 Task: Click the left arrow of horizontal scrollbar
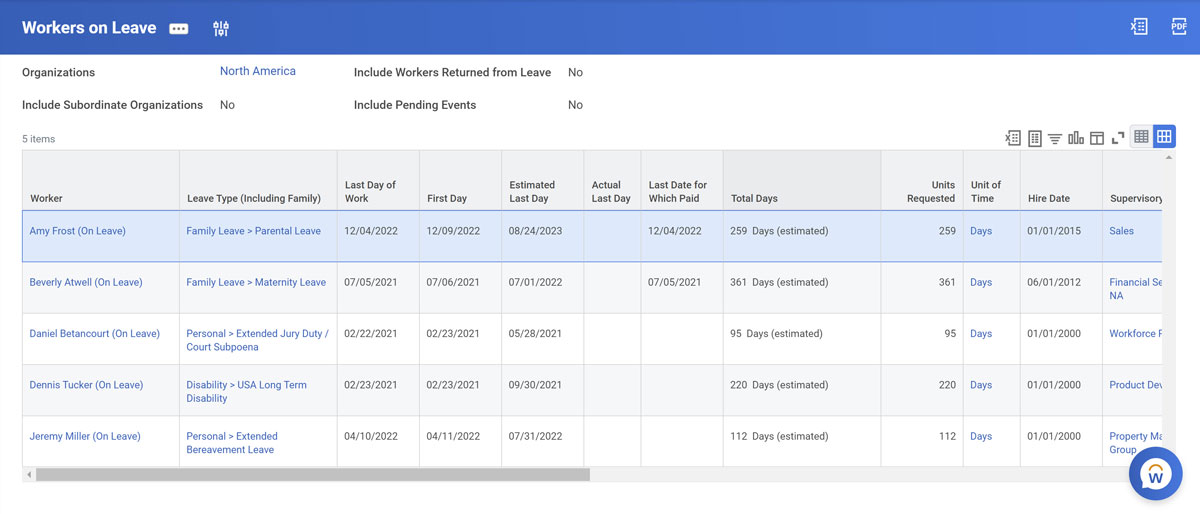click(x=29, y=475)
